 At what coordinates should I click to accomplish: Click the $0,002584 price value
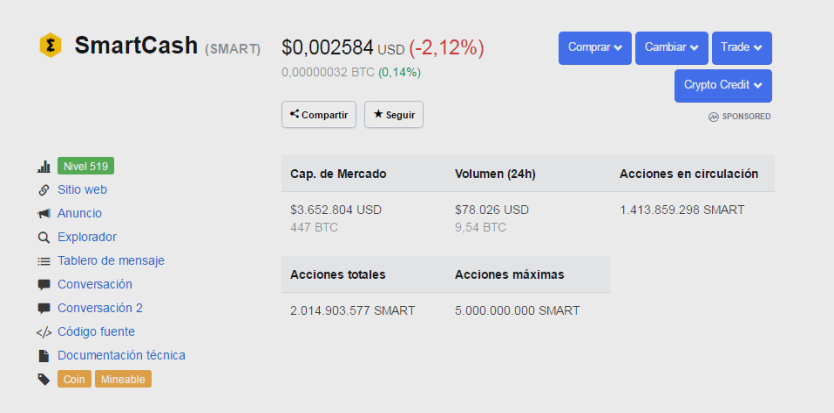pos(328,48)
